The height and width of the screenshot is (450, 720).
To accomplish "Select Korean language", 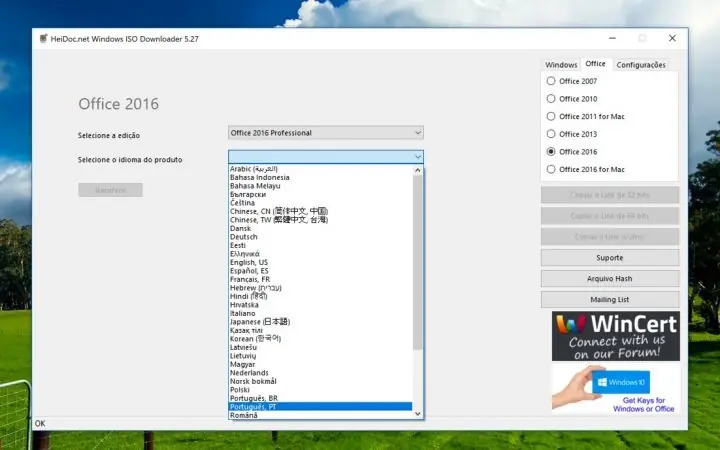I will [321, 339].
